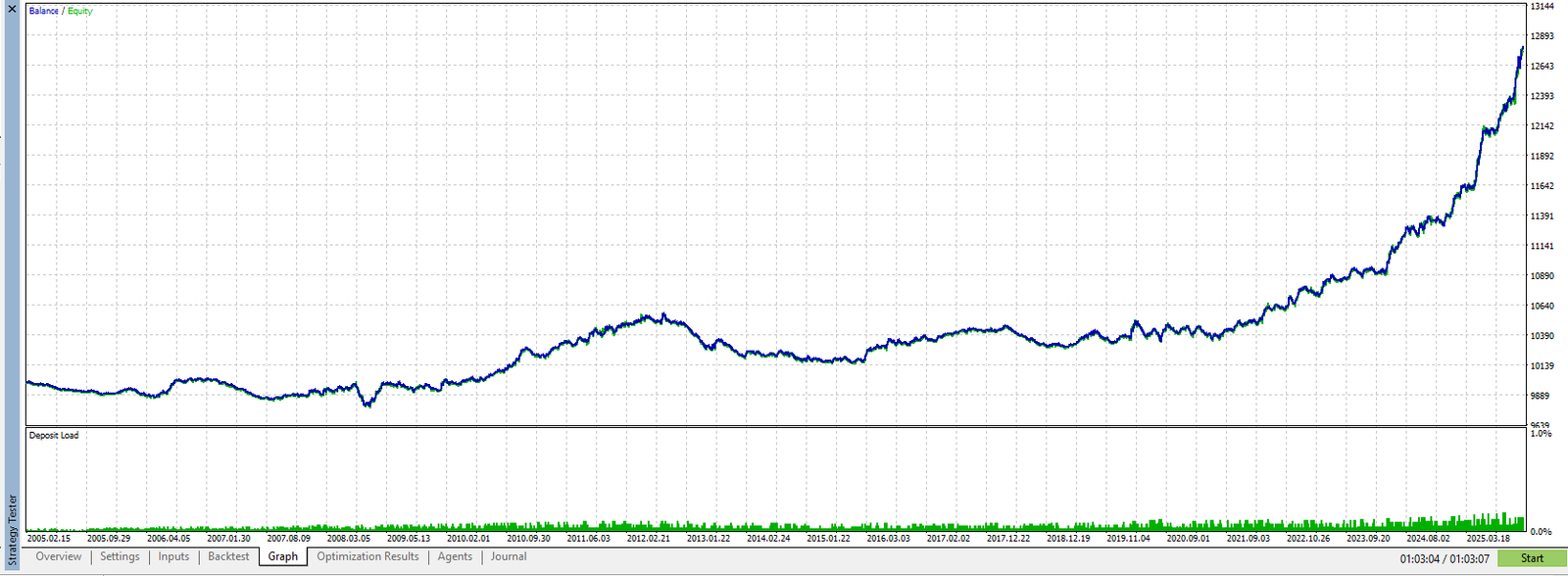Click the 2018.12.19 date label
The width and height of the screenshot is (1568, 576).
tap(1068, 538)
